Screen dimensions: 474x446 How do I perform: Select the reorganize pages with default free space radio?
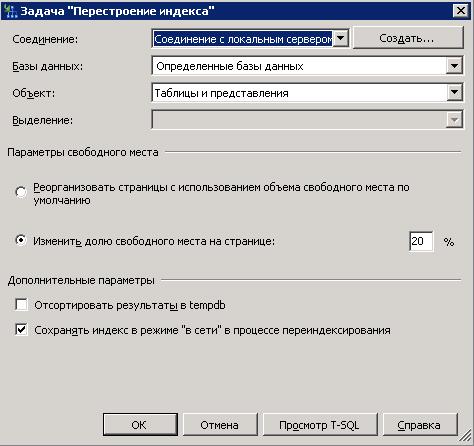pyautogui.click(x=21, y=192)
